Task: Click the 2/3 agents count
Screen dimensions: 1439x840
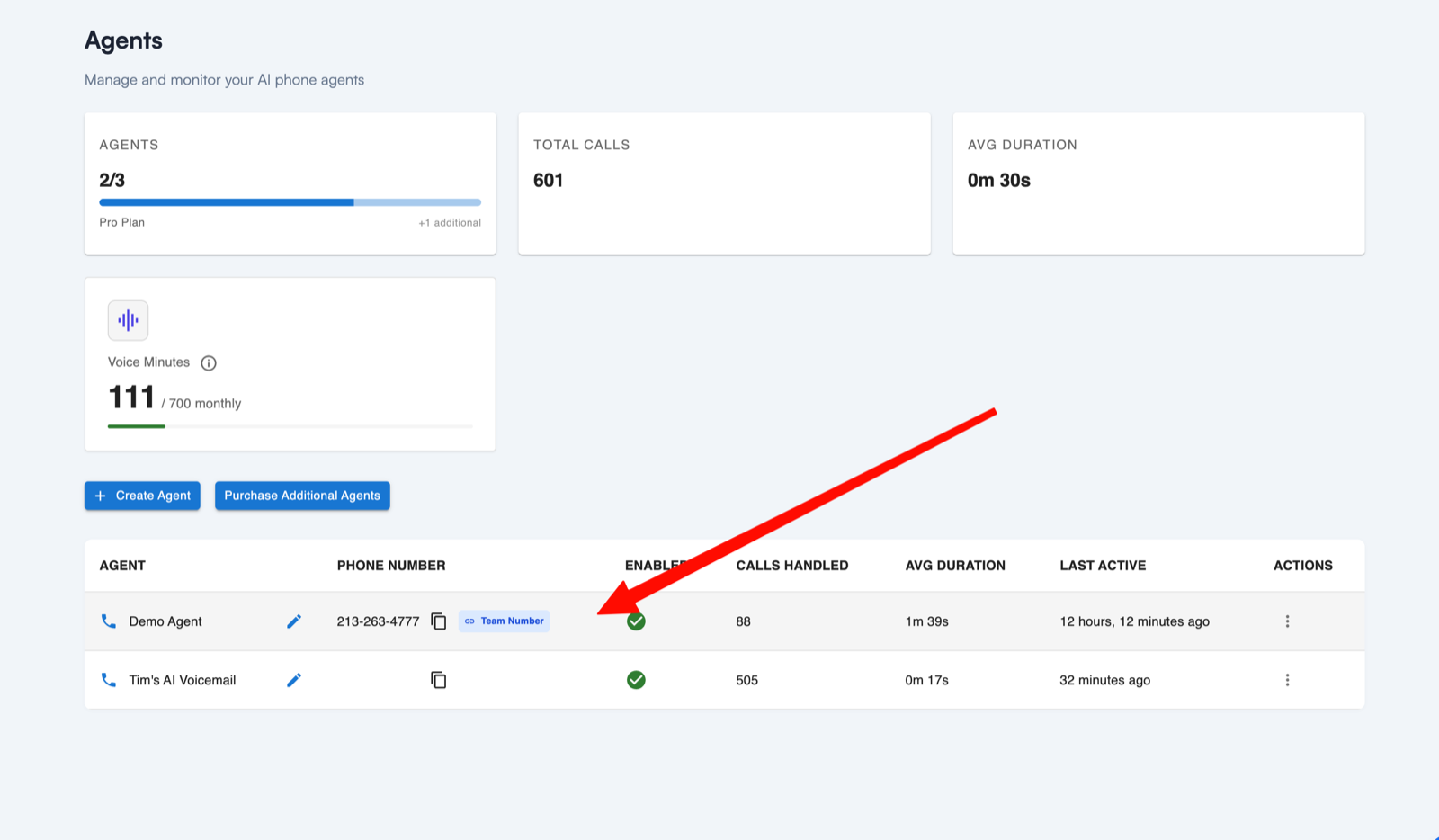Action: (x=112, y=180)
